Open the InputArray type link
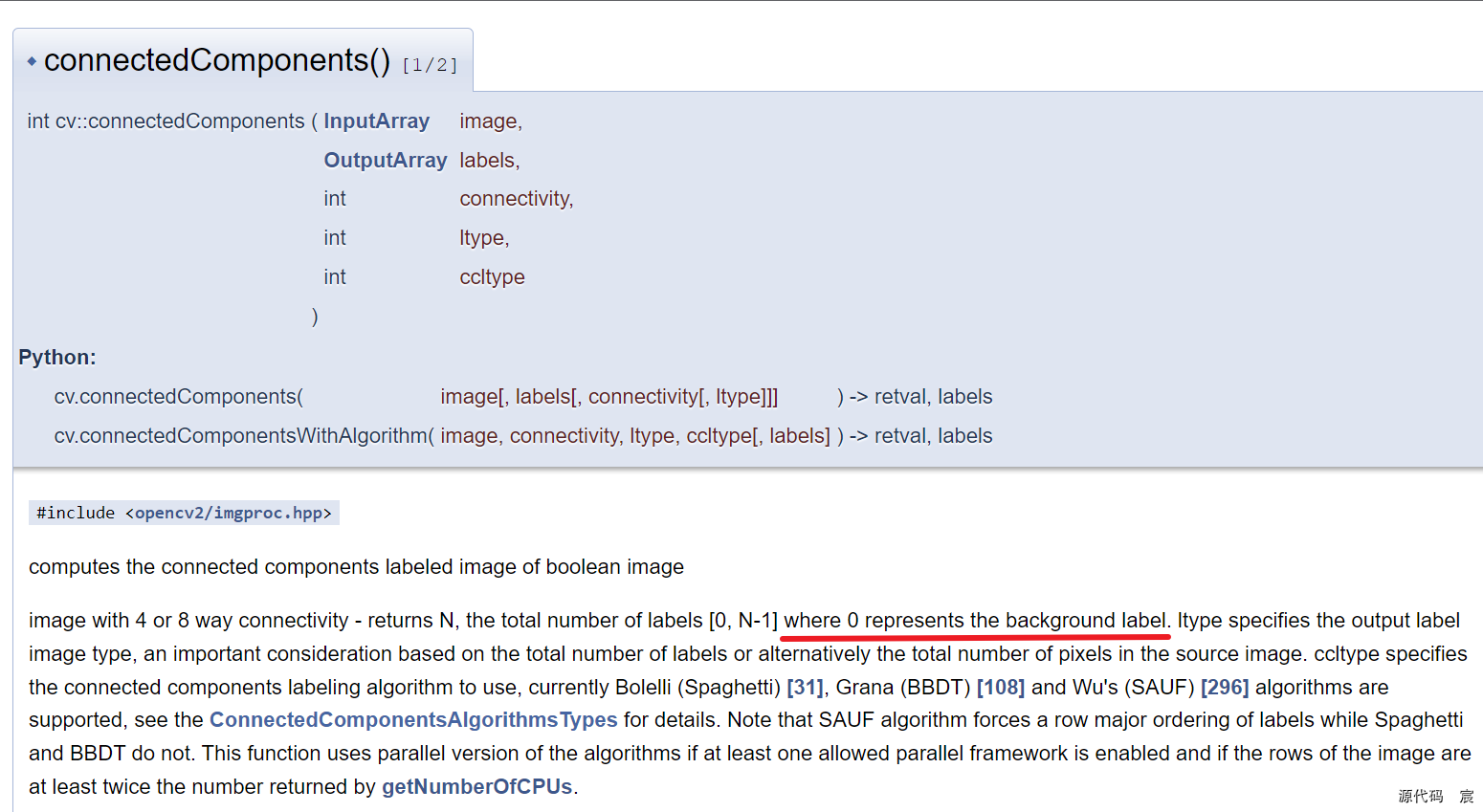The image size is (1483, 812). pos(376,121)
